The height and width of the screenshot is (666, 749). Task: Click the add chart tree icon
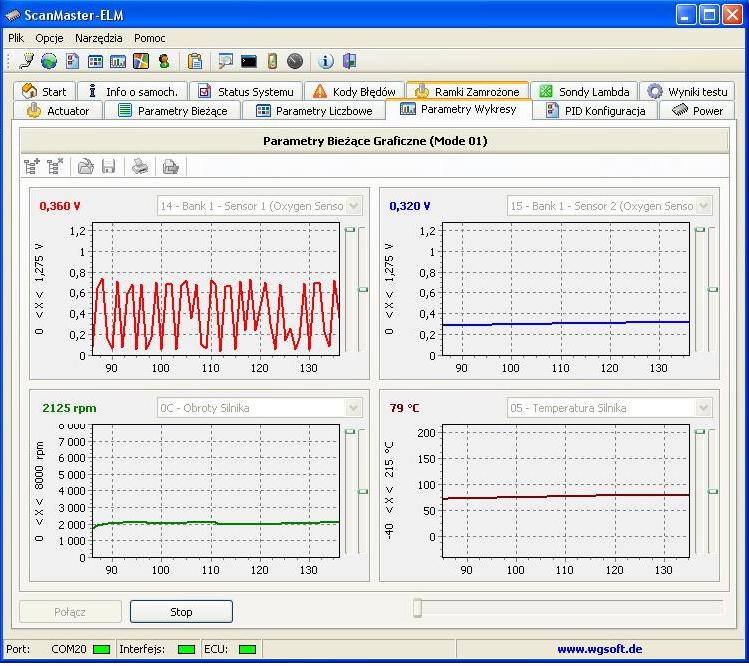click(x=32, y=166)
